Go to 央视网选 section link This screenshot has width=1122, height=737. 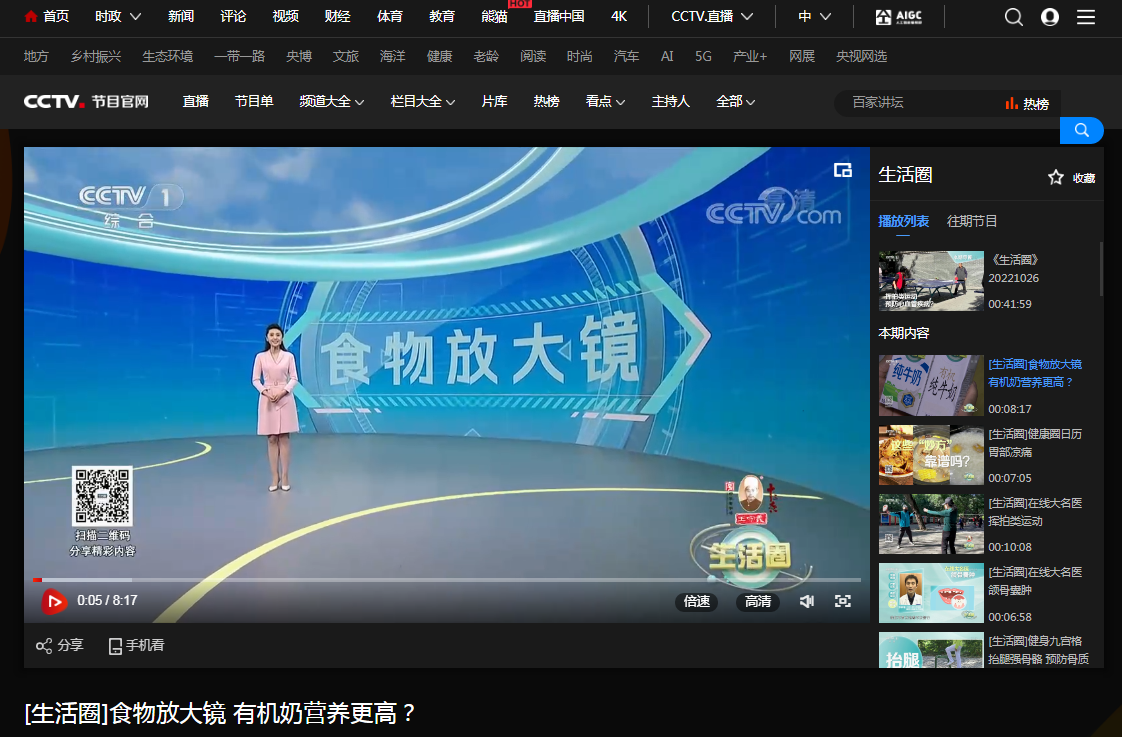pyautogui.click(x=862, y=57)
